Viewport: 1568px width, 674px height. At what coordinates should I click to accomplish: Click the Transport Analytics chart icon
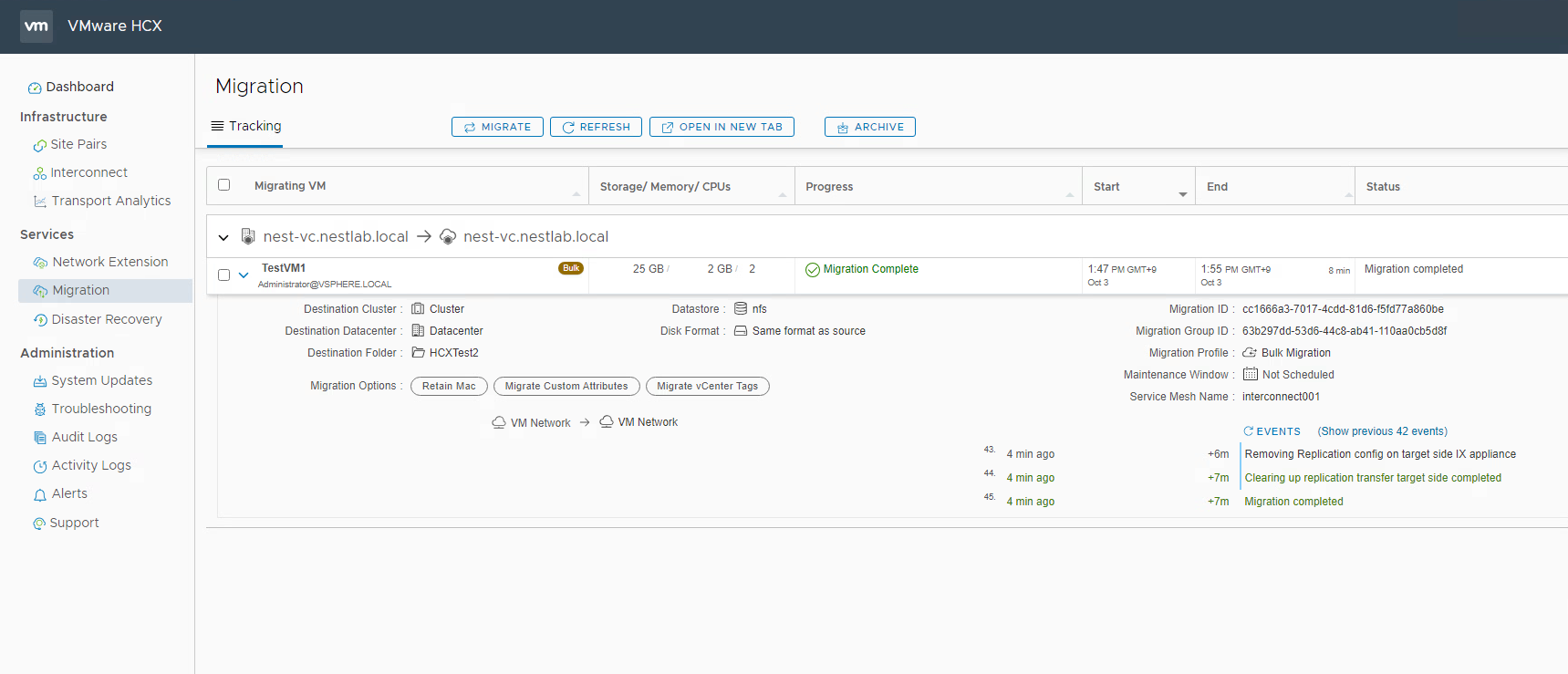pos(40,202)
